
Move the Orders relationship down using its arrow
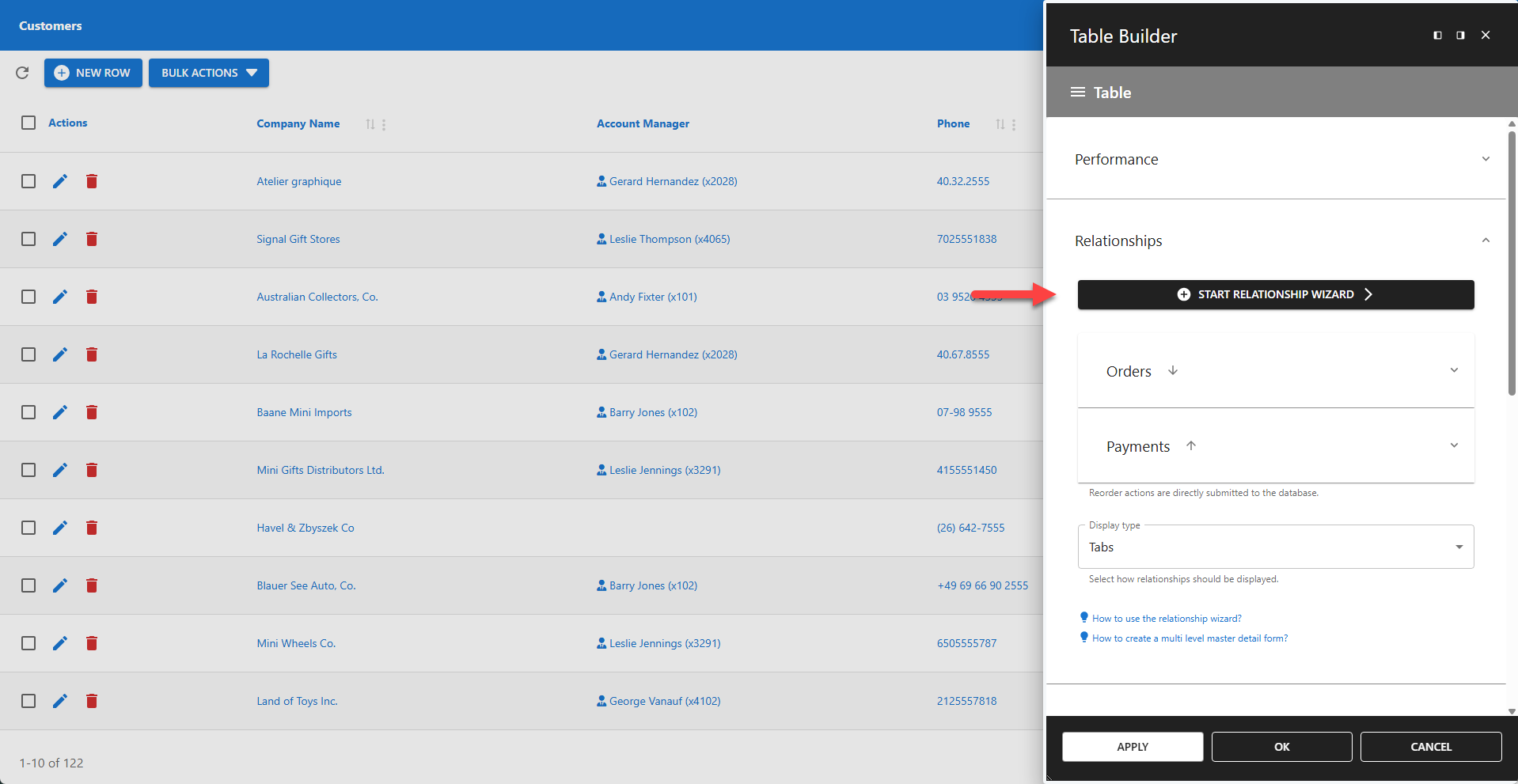coord(1172,370)
